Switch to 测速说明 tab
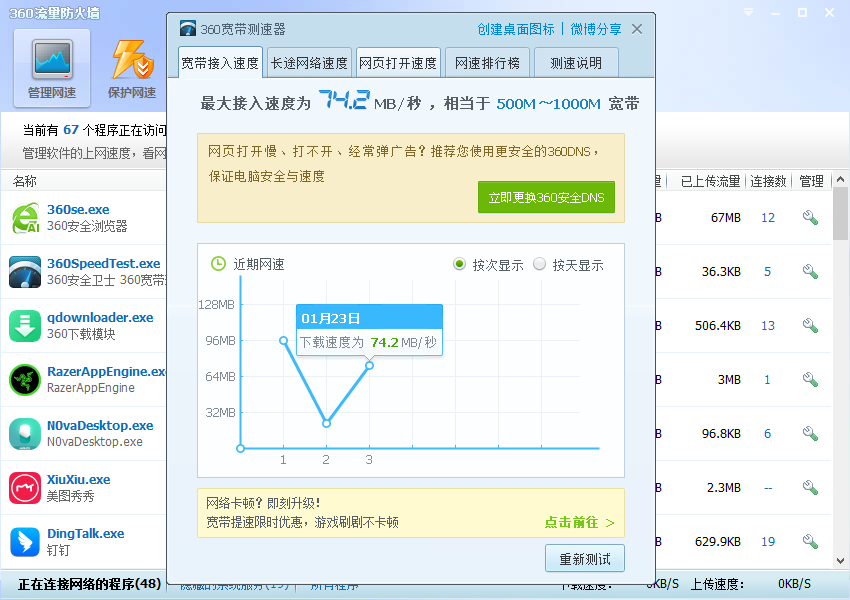The image size is (850, 600). coord(576,63)
